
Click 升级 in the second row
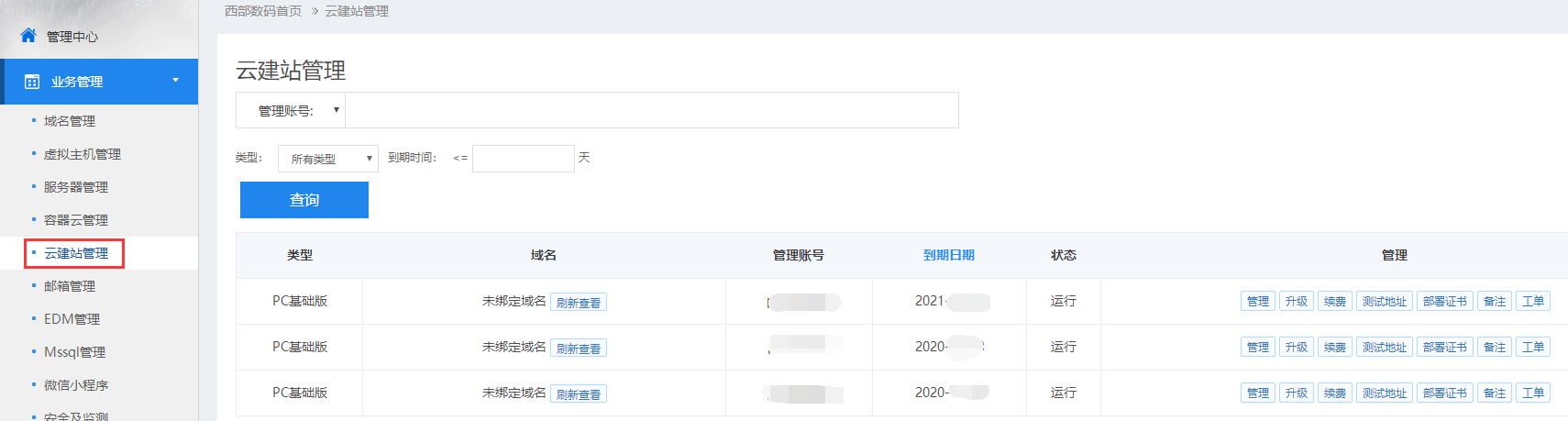pyautogui.click(x=1296, y=347)
